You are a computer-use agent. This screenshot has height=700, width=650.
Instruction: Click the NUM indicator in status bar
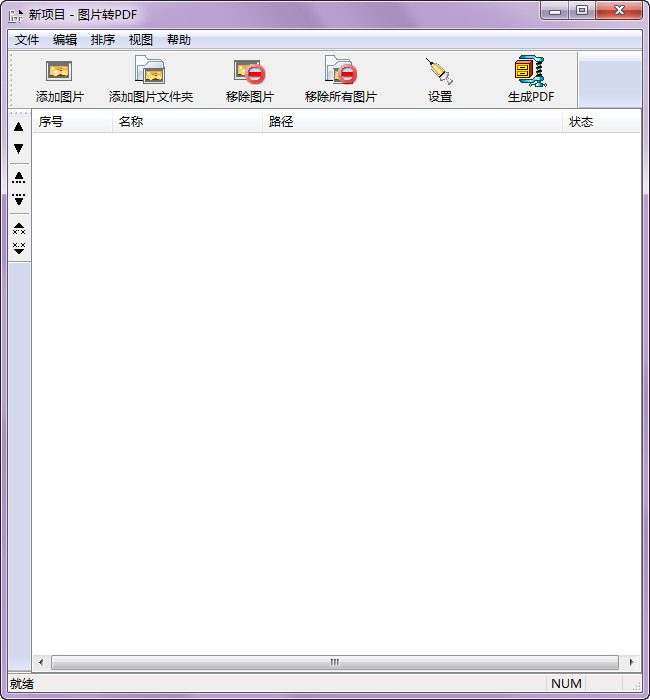coord(566,683)
